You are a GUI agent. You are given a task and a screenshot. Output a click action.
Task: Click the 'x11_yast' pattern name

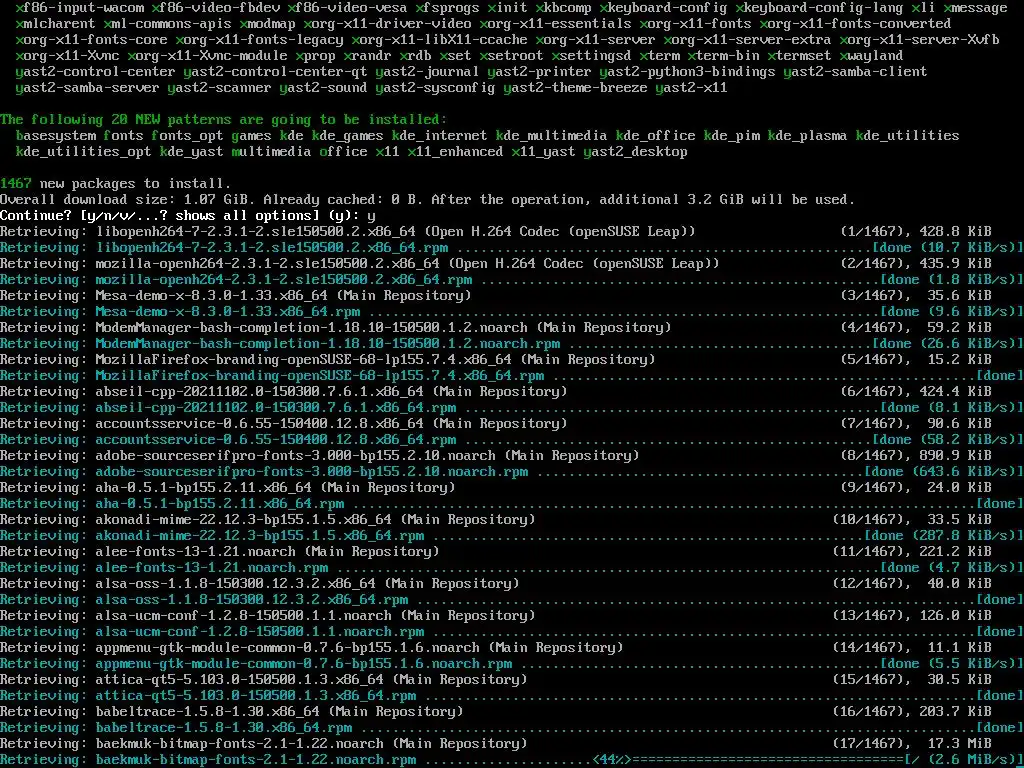(543, 152)
